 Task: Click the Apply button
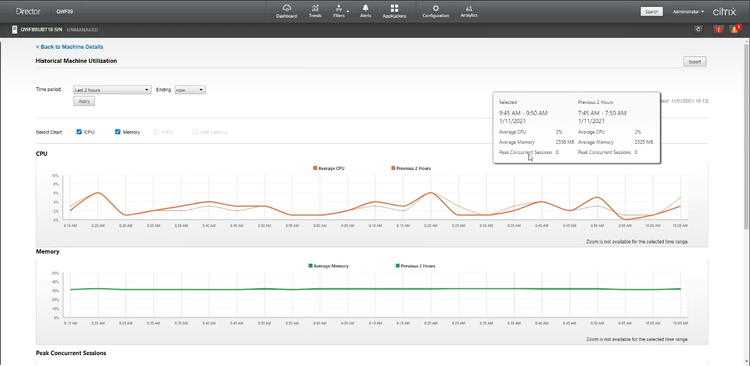84,101
